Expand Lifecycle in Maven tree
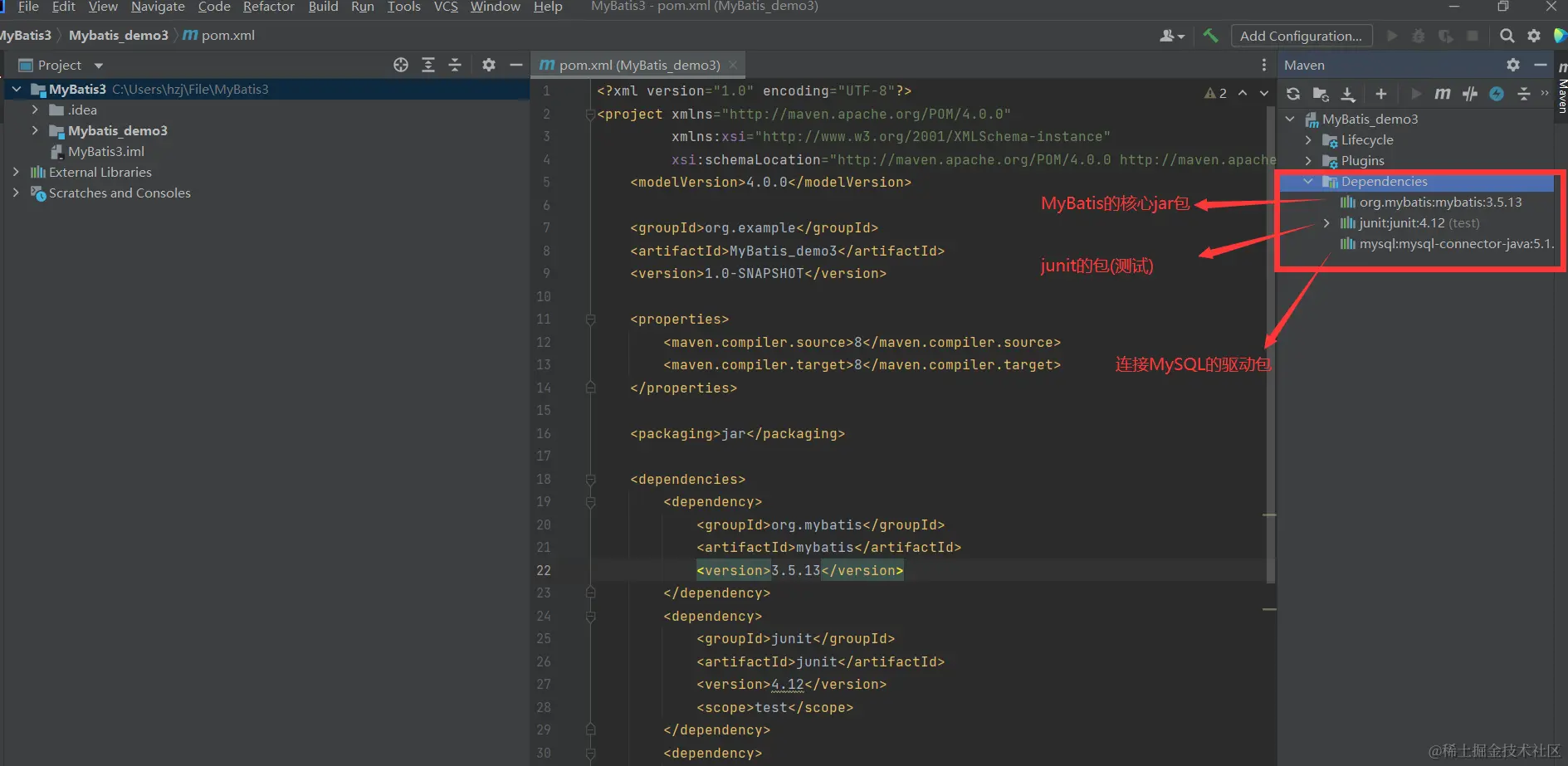The image size is (1568, 766). coord(1309,139)
